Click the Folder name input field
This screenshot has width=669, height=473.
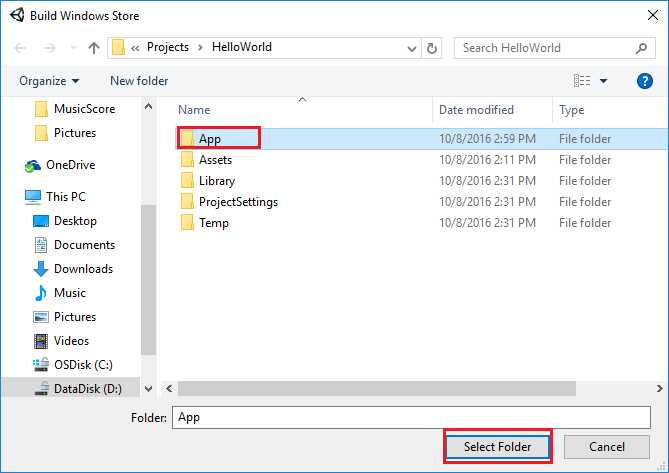[411, 417]
